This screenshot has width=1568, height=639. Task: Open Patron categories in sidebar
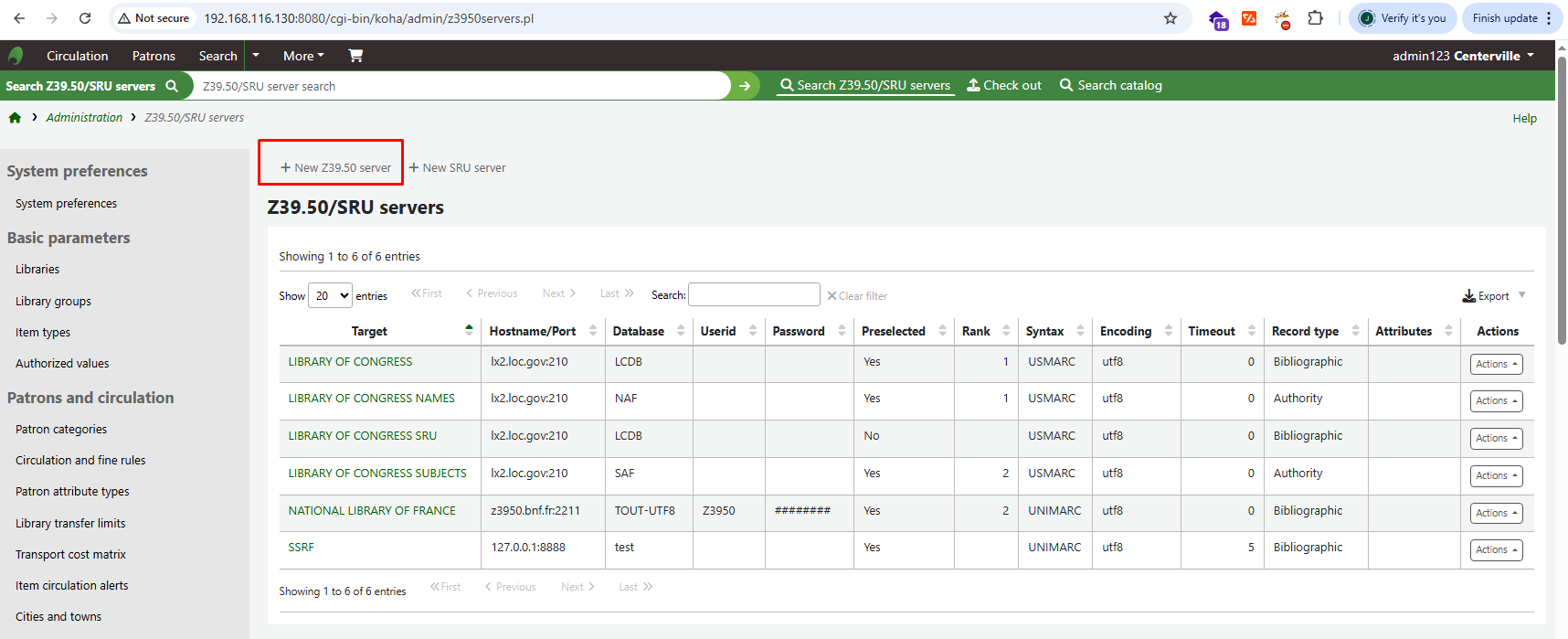tap(61, 429)
